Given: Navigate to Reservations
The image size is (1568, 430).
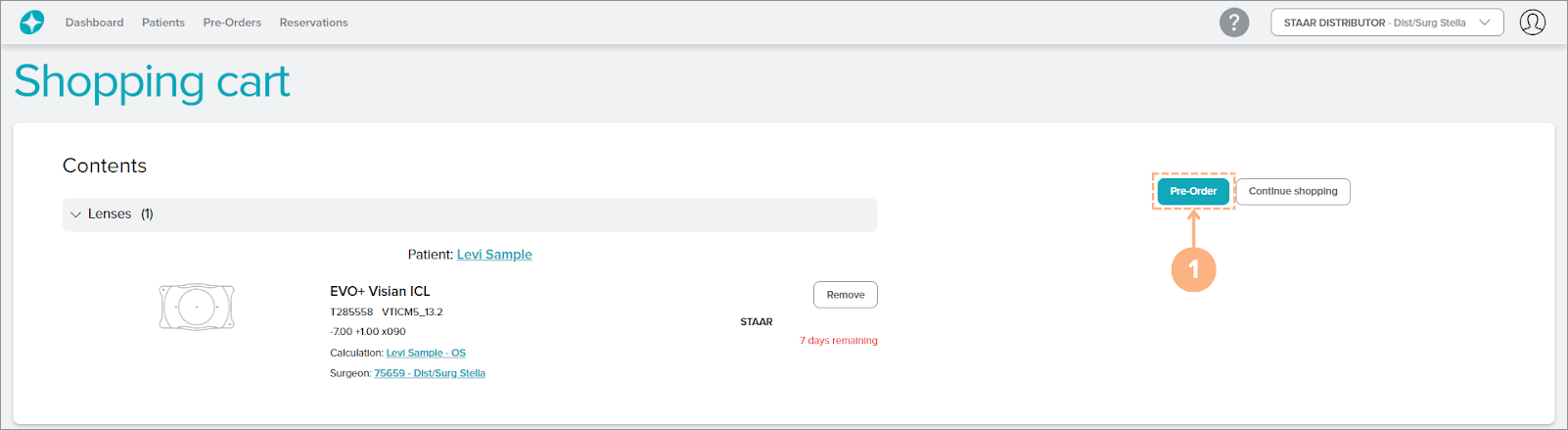Looking at the screenshot, I should (313, 23).
